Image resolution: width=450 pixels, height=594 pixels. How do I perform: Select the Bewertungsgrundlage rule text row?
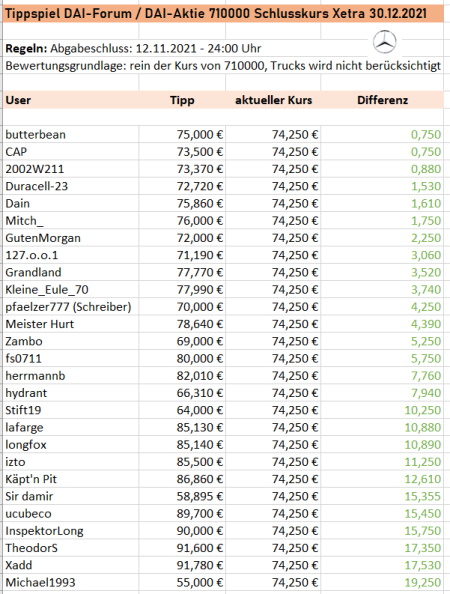click(x=223, y=66)
